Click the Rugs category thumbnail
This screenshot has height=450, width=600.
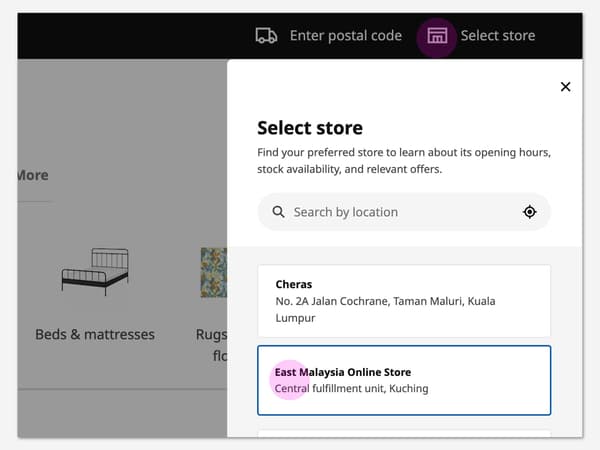[x=214, y=272]
